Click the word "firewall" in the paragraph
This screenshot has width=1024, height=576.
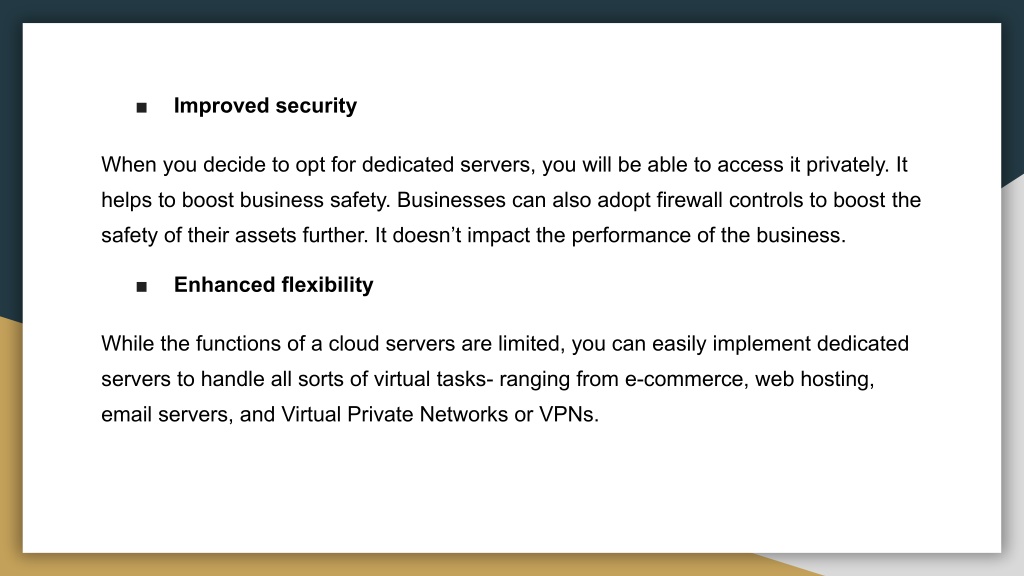[690, 200]
